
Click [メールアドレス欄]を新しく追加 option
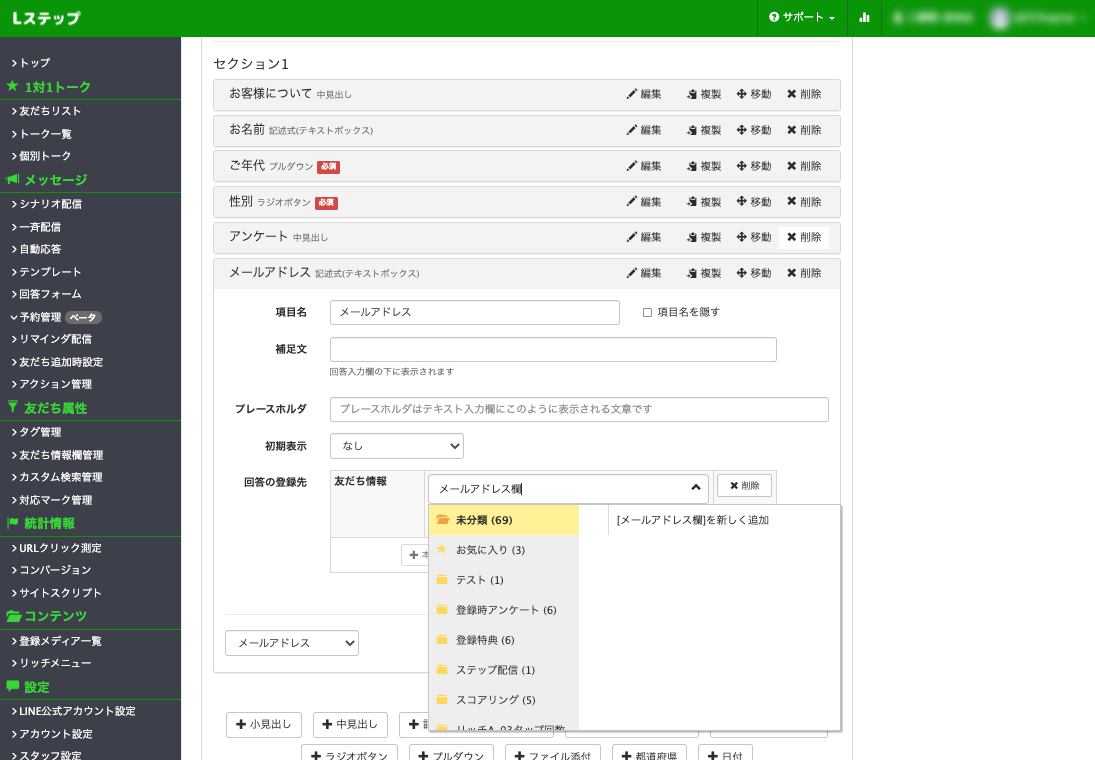coord(692,520)
